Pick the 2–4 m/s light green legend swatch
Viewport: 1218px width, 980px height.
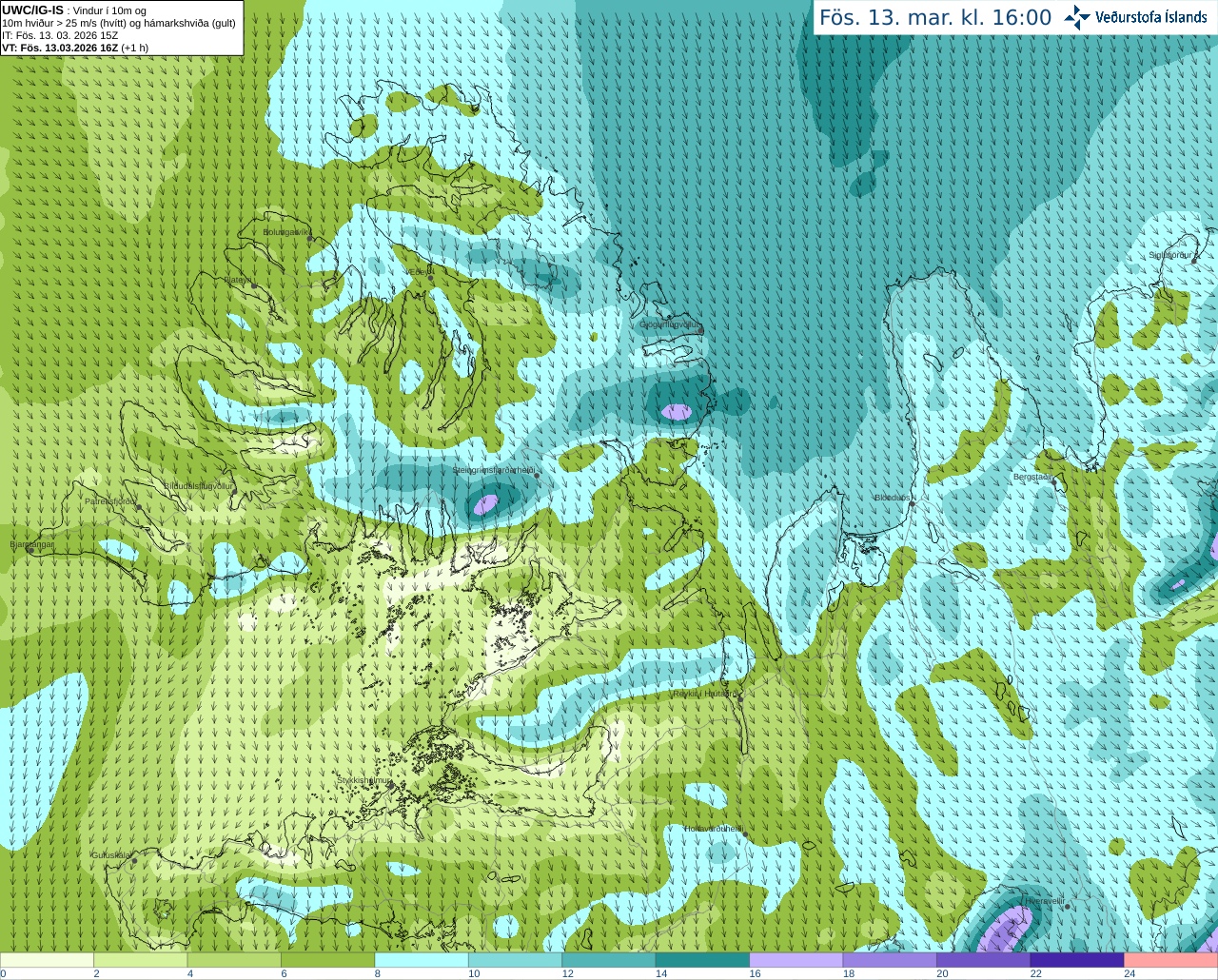[141, 960]
